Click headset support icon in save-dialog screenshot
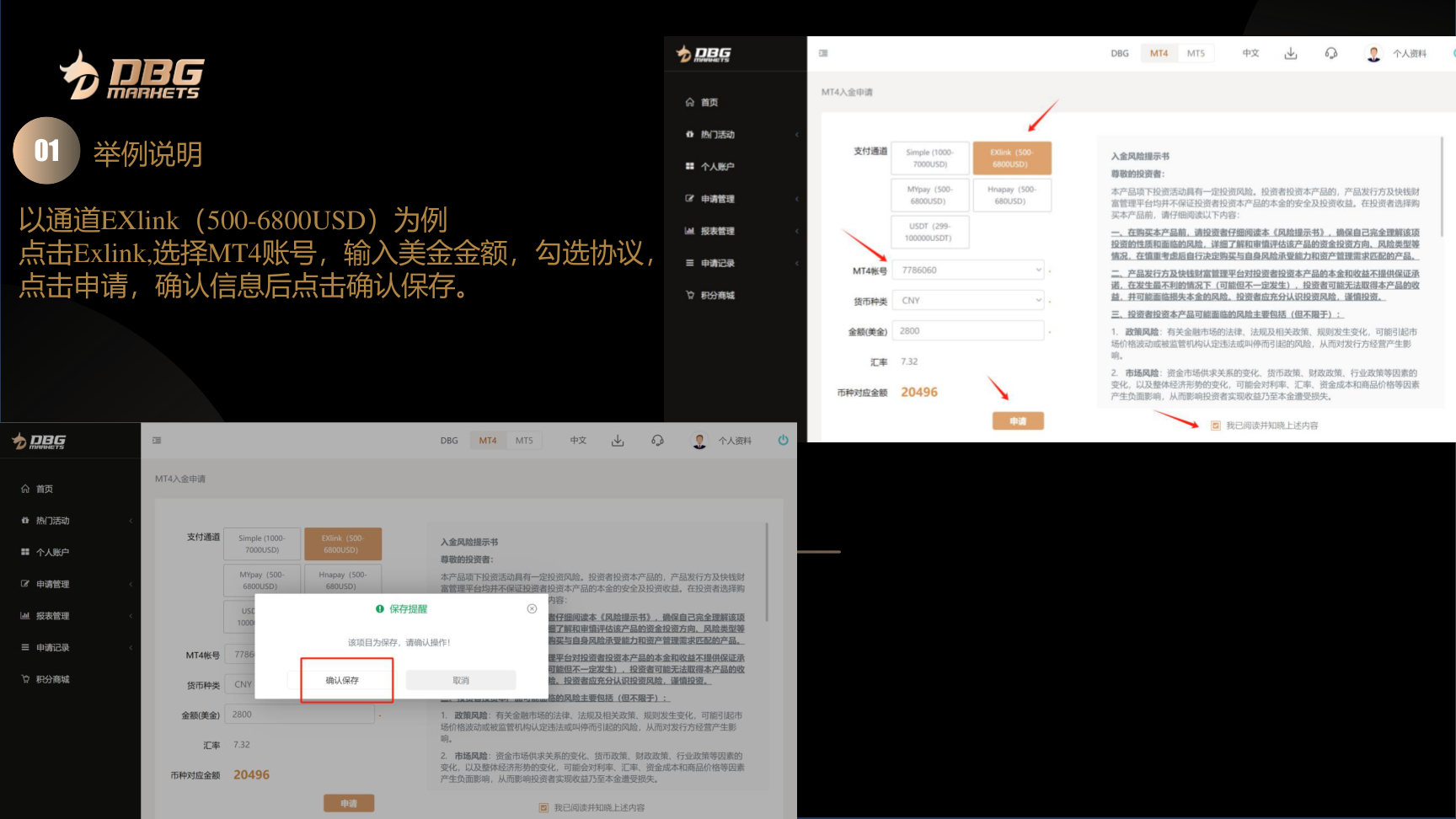The width and height of the screenshot is (1456, 819). 657,441
